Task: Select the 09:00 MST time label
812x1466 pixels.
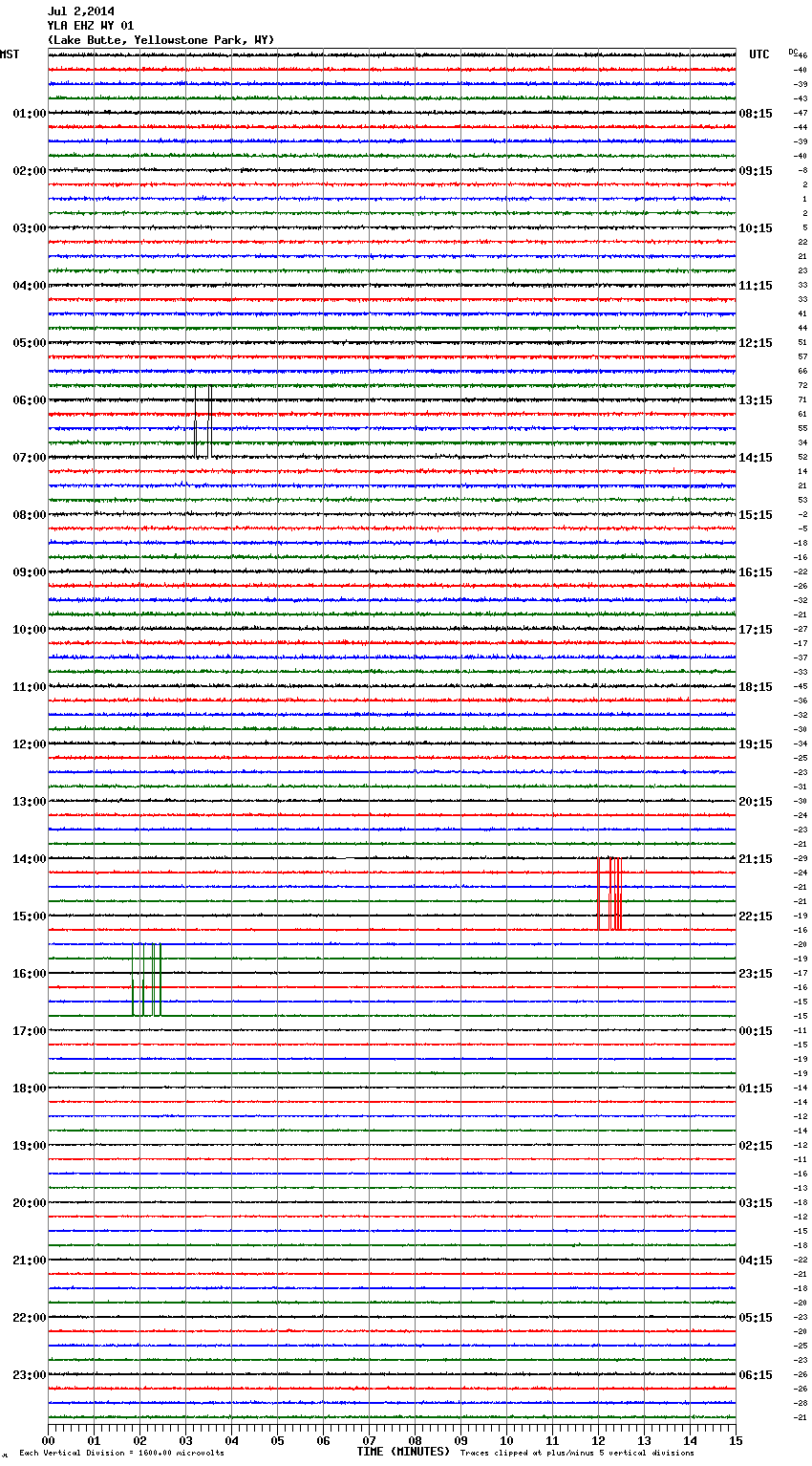Action: (30, 572)
